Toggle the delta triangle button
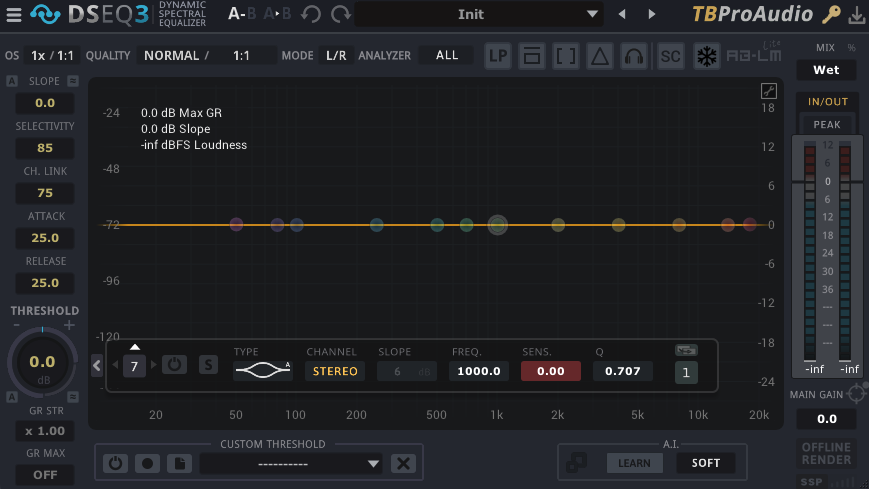Screen dimensions: 869x489 (x=600, y=56)
